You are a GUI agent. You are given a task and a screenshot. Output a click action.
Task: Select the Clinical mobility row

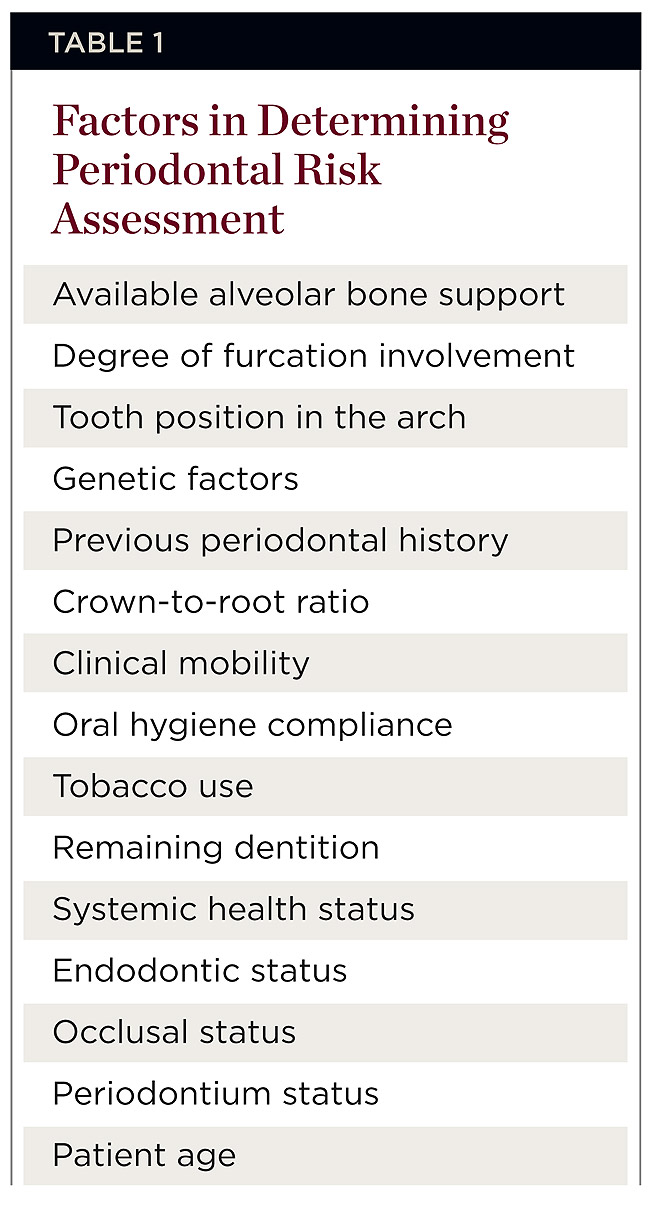click(181, 663)
